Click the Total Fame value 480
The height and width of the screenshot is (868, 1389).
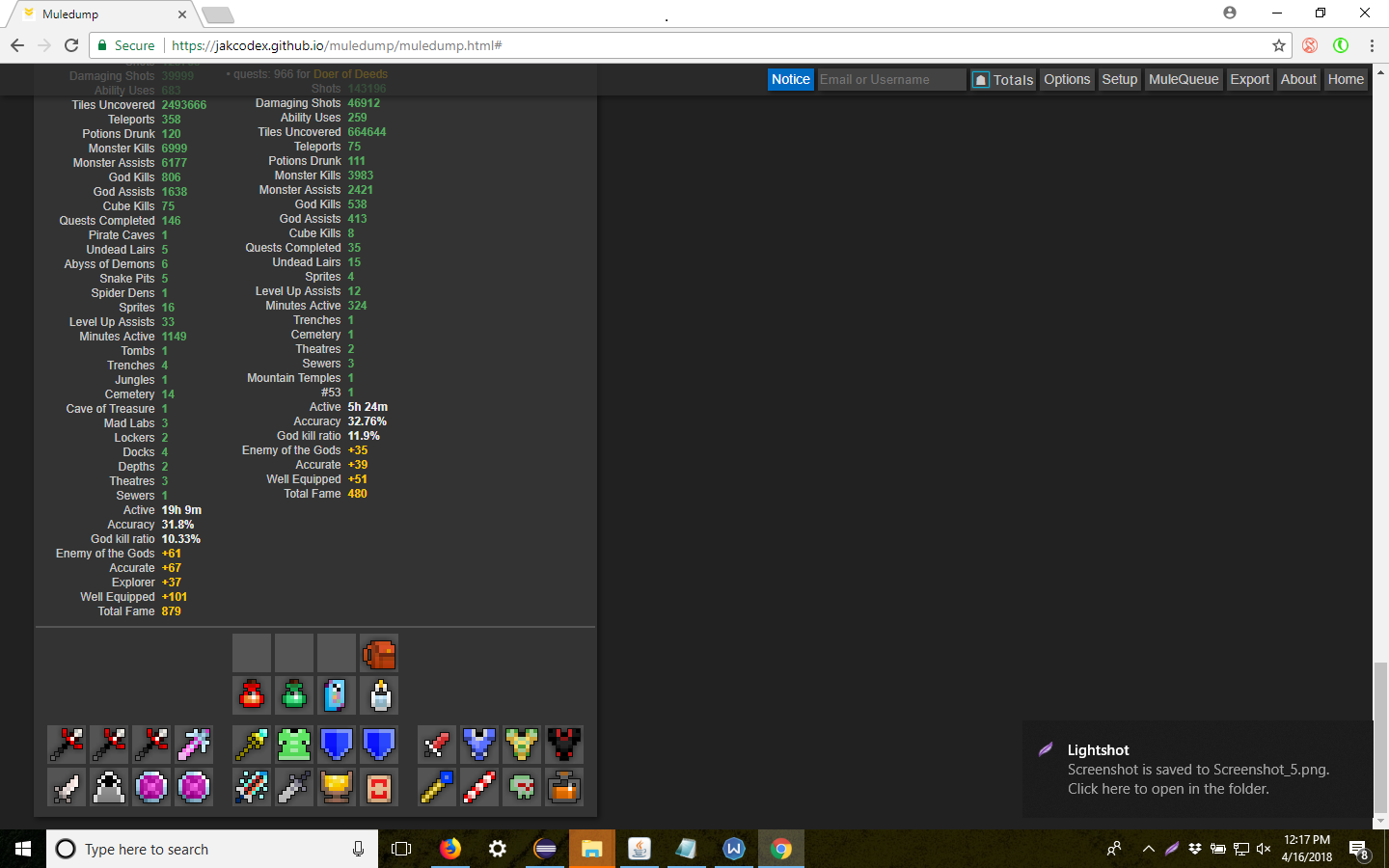[357, 494]
